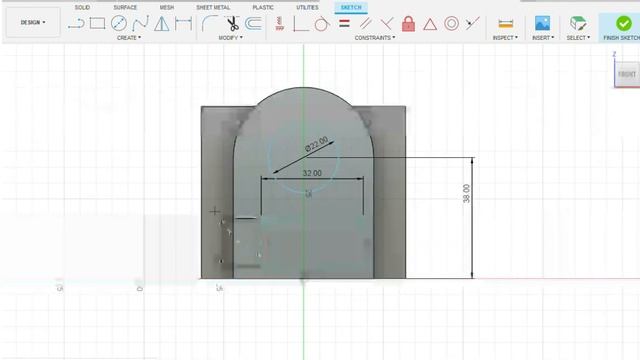Select the Spline tool
This screenshot has height=360, width=640.
[x=140, y=24]
